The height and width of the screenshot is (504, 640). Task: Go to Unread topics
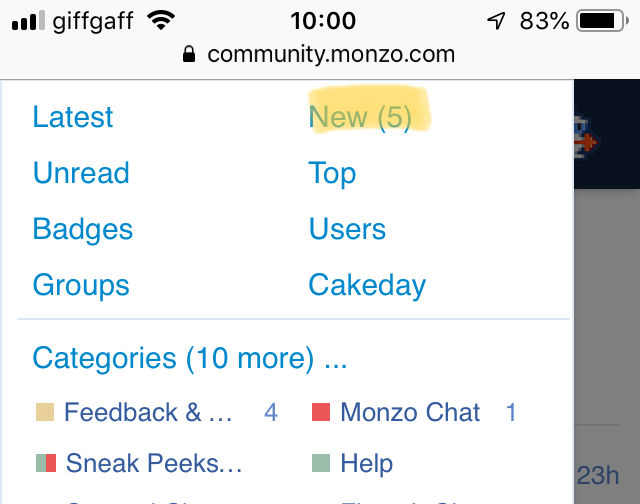[81, 173]
